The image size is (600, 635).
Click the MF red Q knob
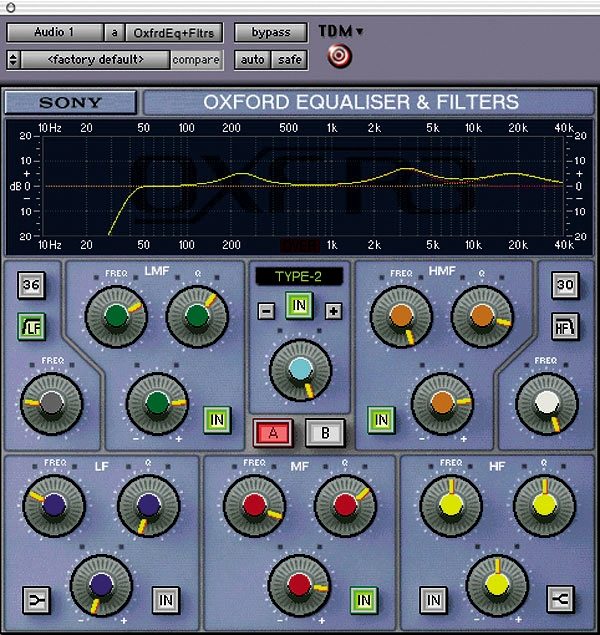(x=345, y=506)
